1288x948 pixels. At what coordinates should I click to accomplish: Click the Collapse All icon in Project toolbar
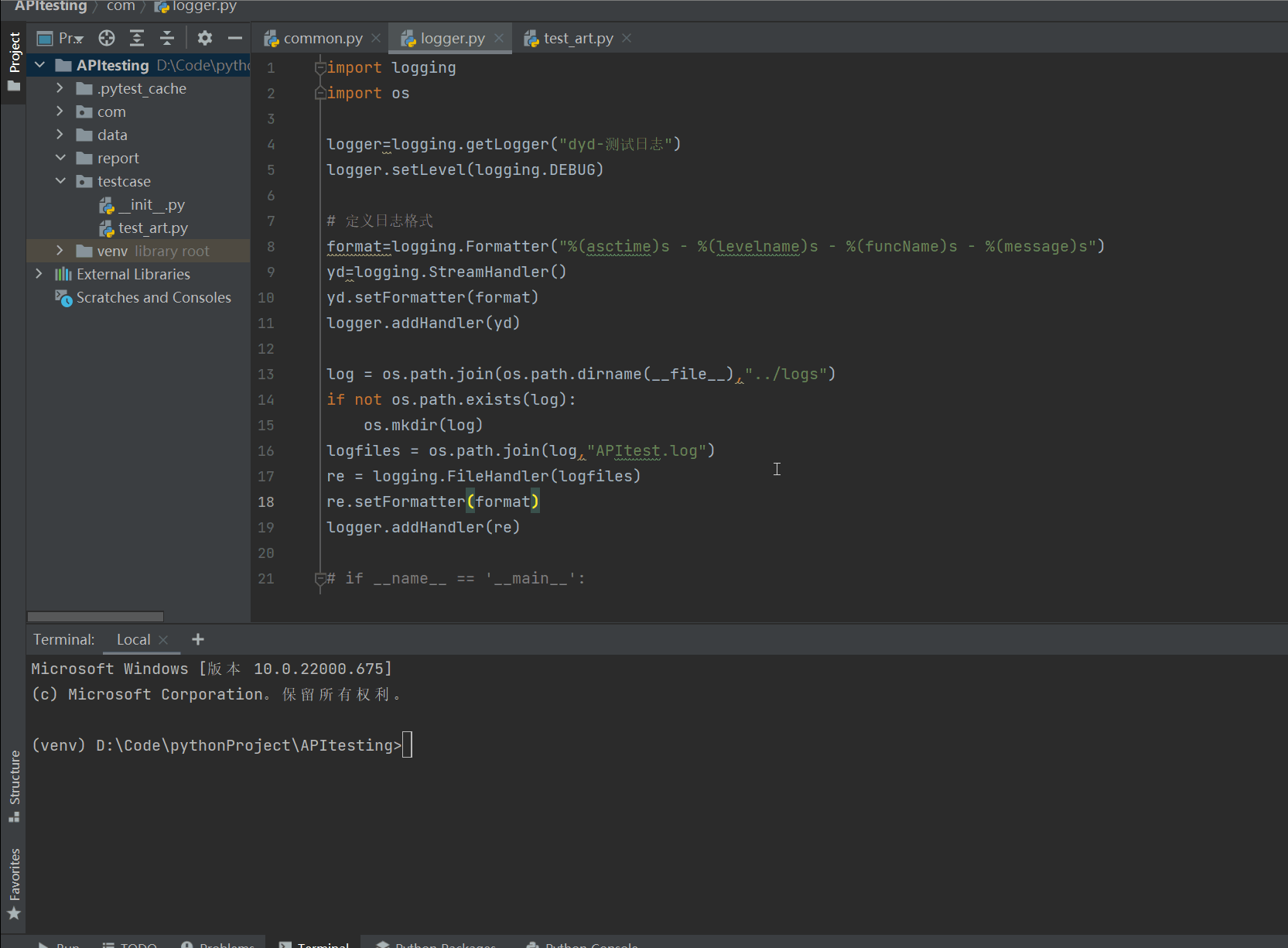[167, 38]
